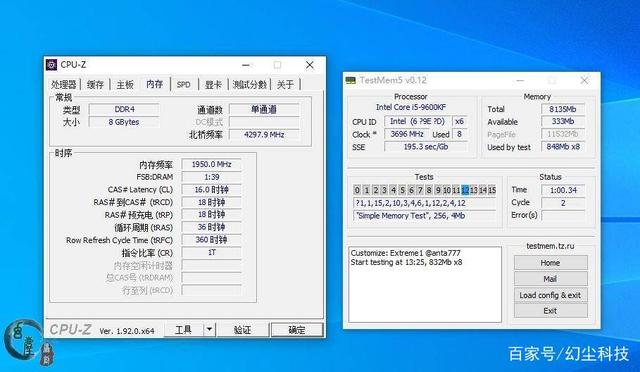Image resolution: width=640 pixels, height=372 pixels.
Task: Select test number 15 indicator
Action: tap(492, 190)
